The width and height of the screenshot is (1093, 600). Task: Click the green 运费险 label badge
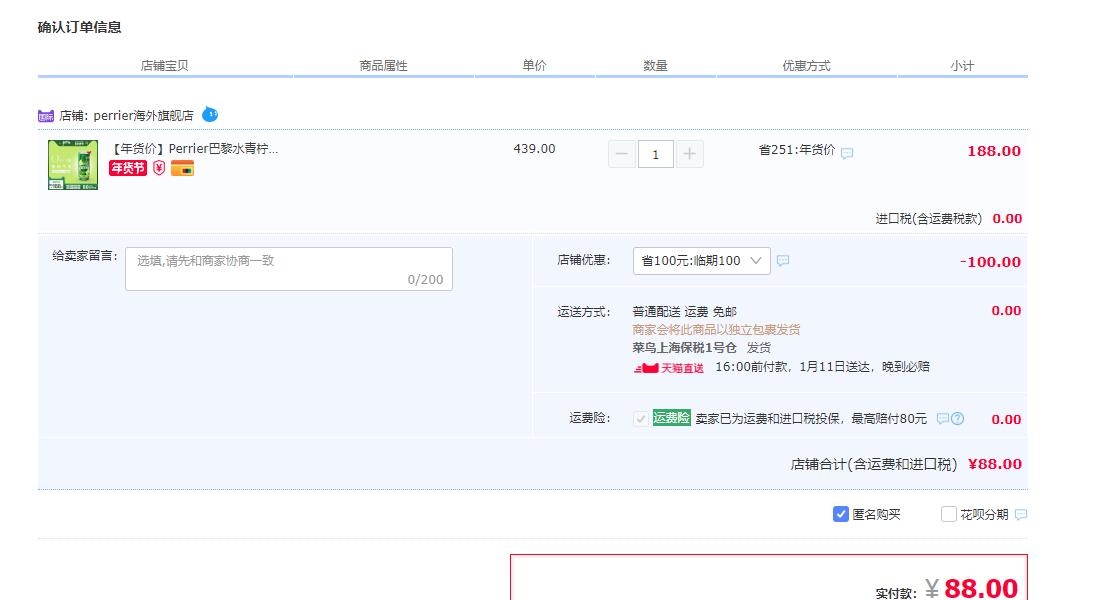[x=671, y=418]
